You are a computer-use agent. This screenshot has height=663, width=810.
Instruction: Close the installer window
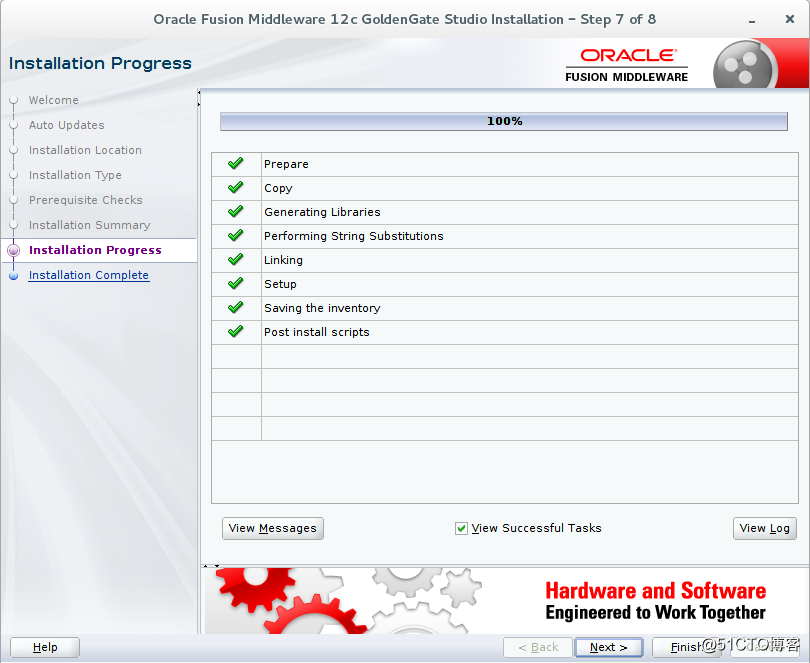pos(789,19)
